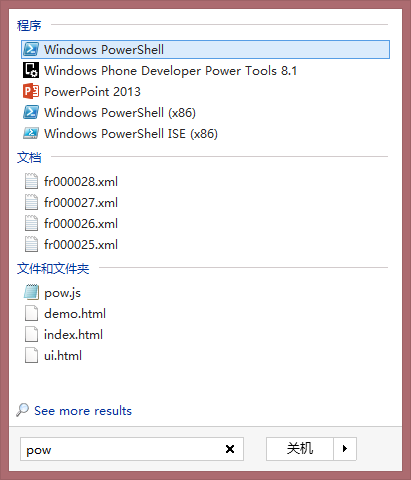The image size is (411, 480).
Task: Select the Windows PowerShell text label
Action: pyautogui.click(x=104, y=50)
